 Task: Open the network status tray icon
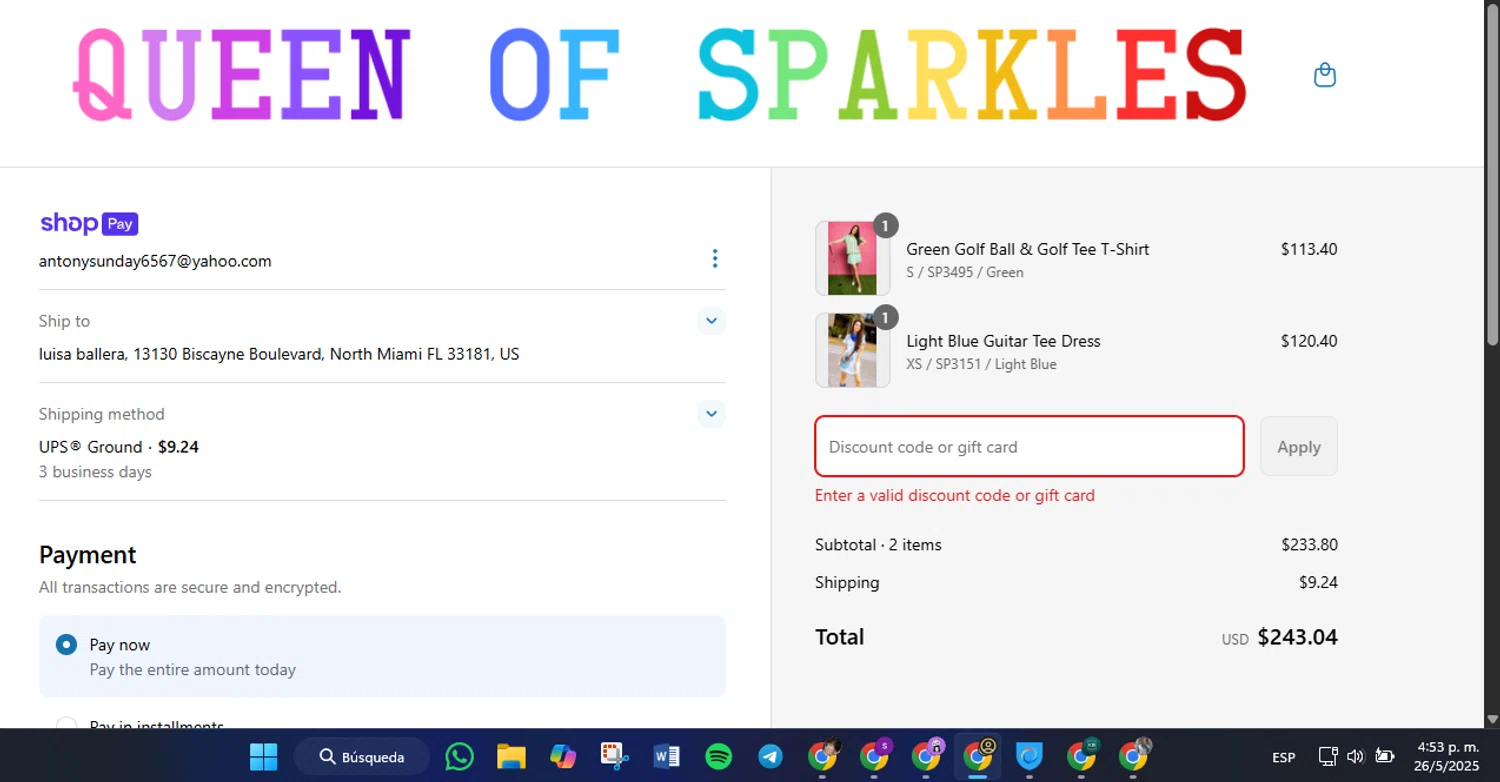[1328, 757]
